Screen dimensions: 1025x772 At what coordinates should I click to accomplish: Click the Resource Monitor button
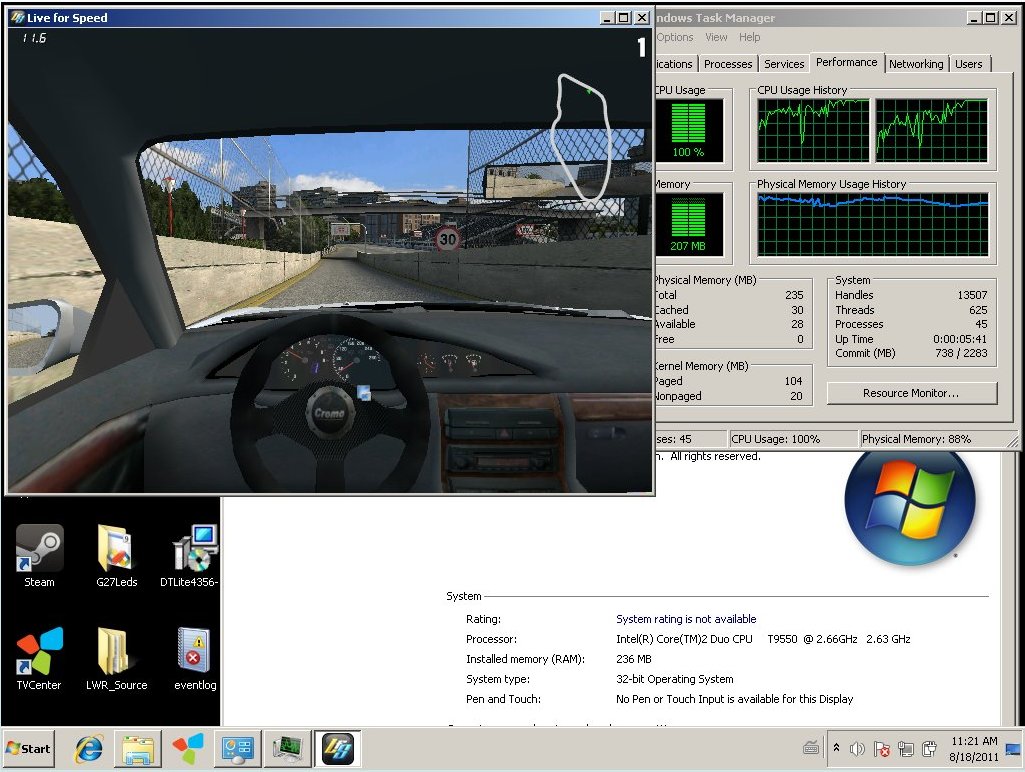911,393
